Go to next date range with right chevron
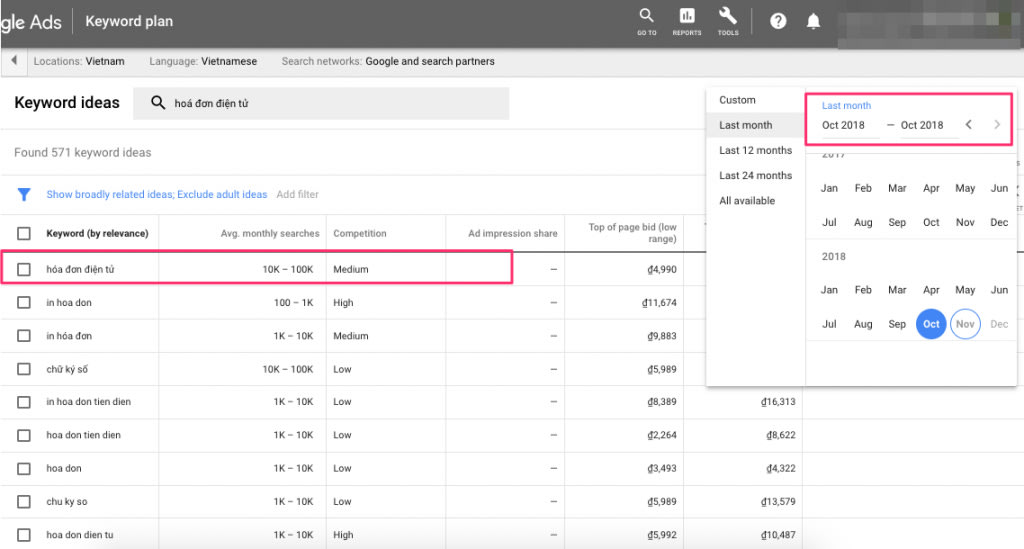This screenshot has height=549, width=1024. (997, 125)
